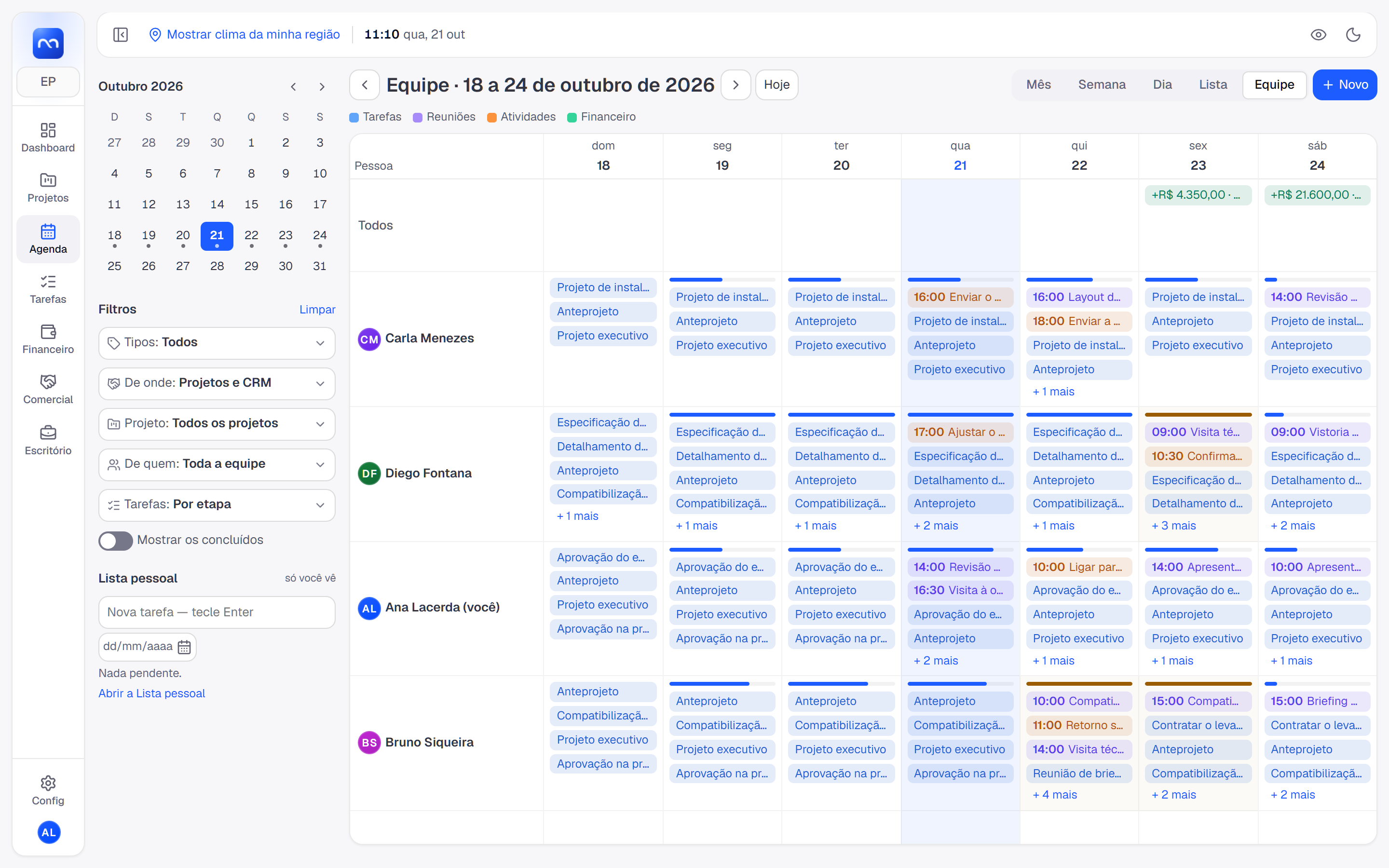Click the app logo at top left
Screen dimensions: 1389x868
48,43
